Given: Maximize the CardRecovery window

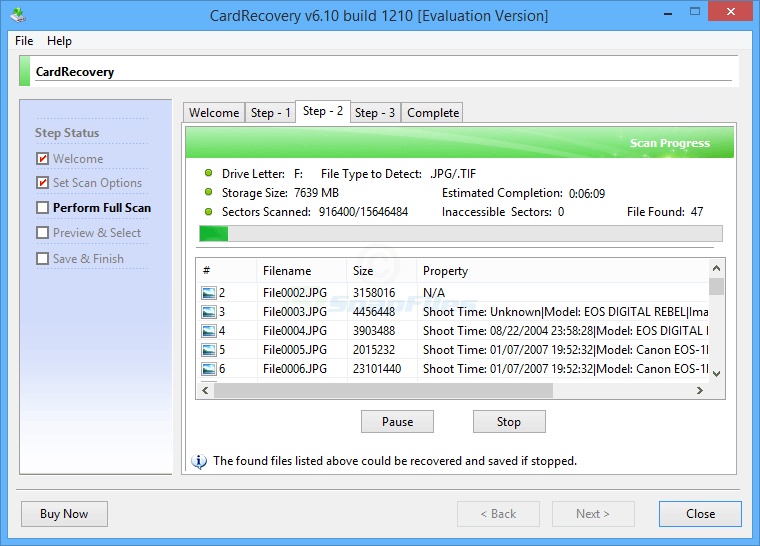Looking at the screenshot, I should (x=695, y=12).
